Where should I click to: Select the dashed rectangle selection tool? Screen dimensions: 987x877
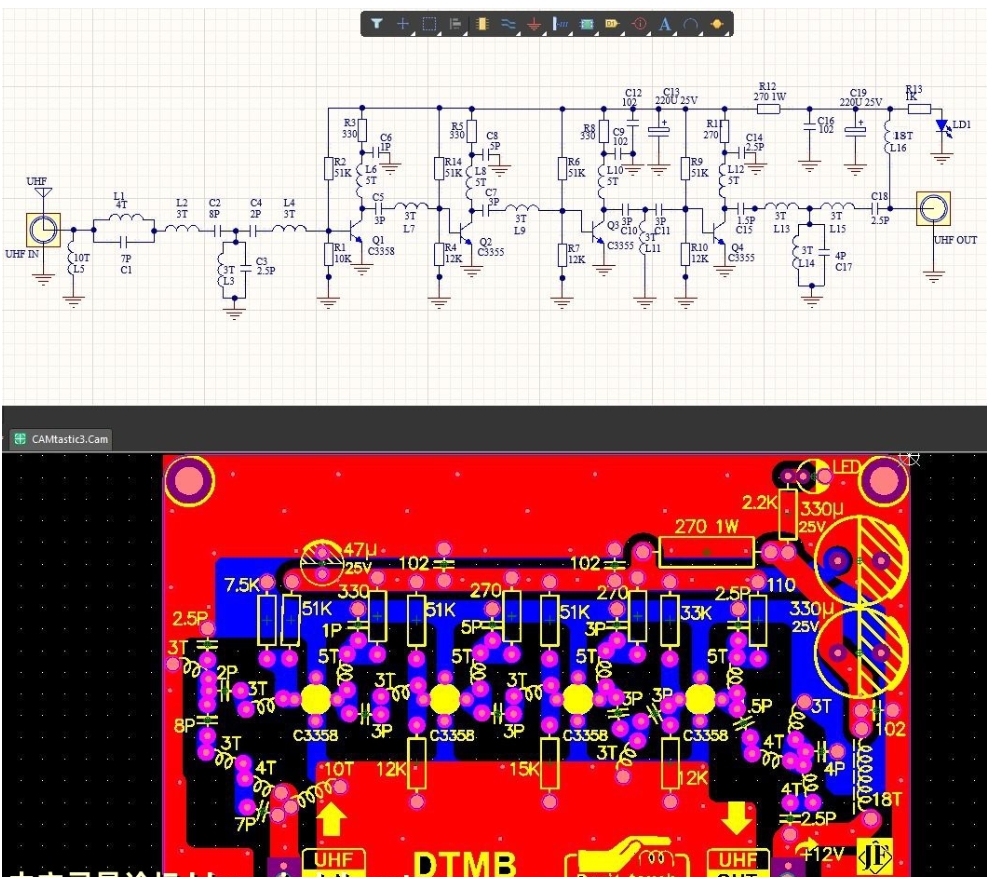pyautogui.click(x=429, y=23)
